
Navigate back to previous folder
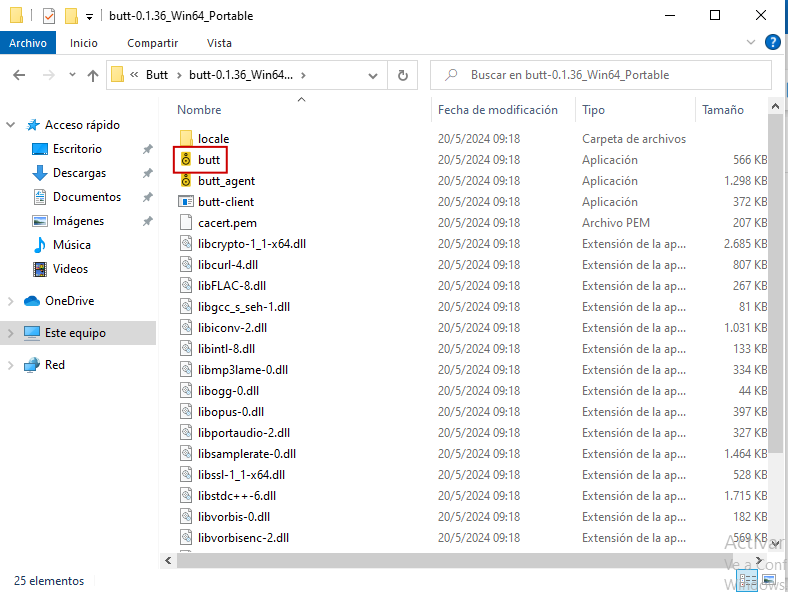(19, 75)
